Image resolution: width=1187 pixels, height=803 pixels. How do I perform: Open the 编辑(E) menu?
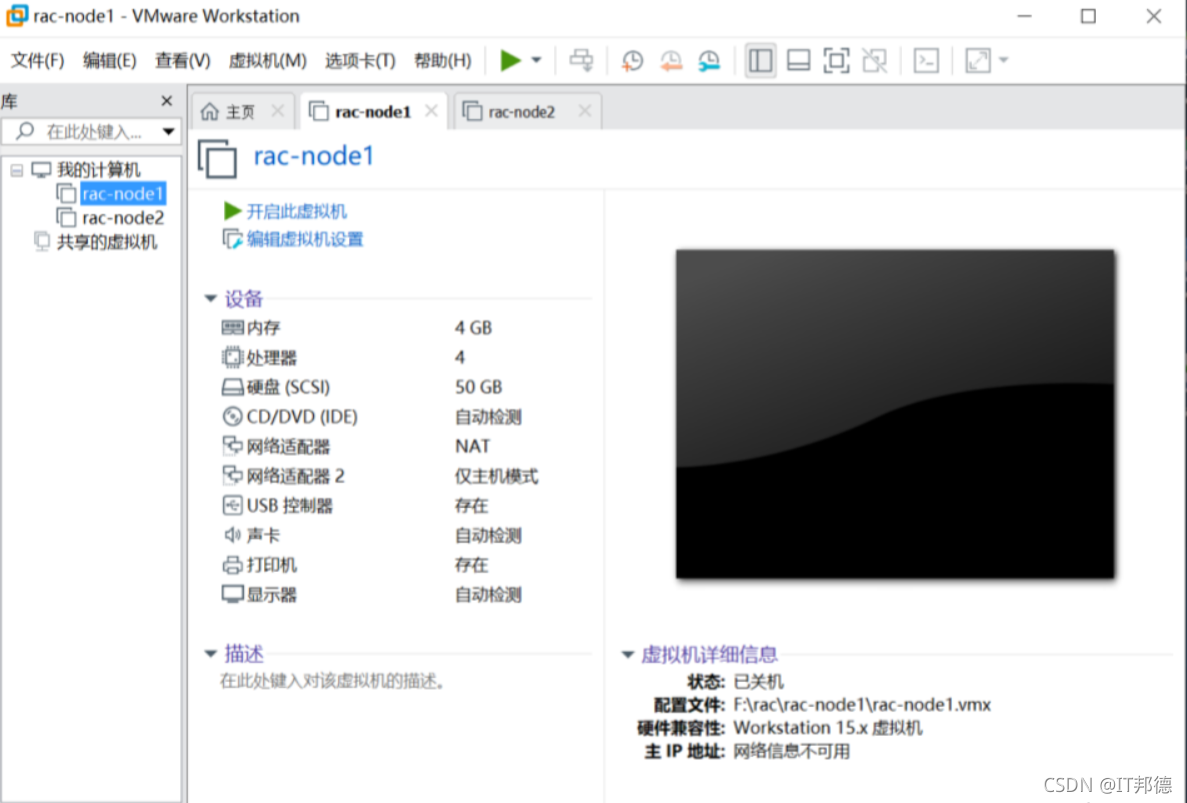point(110,61)
